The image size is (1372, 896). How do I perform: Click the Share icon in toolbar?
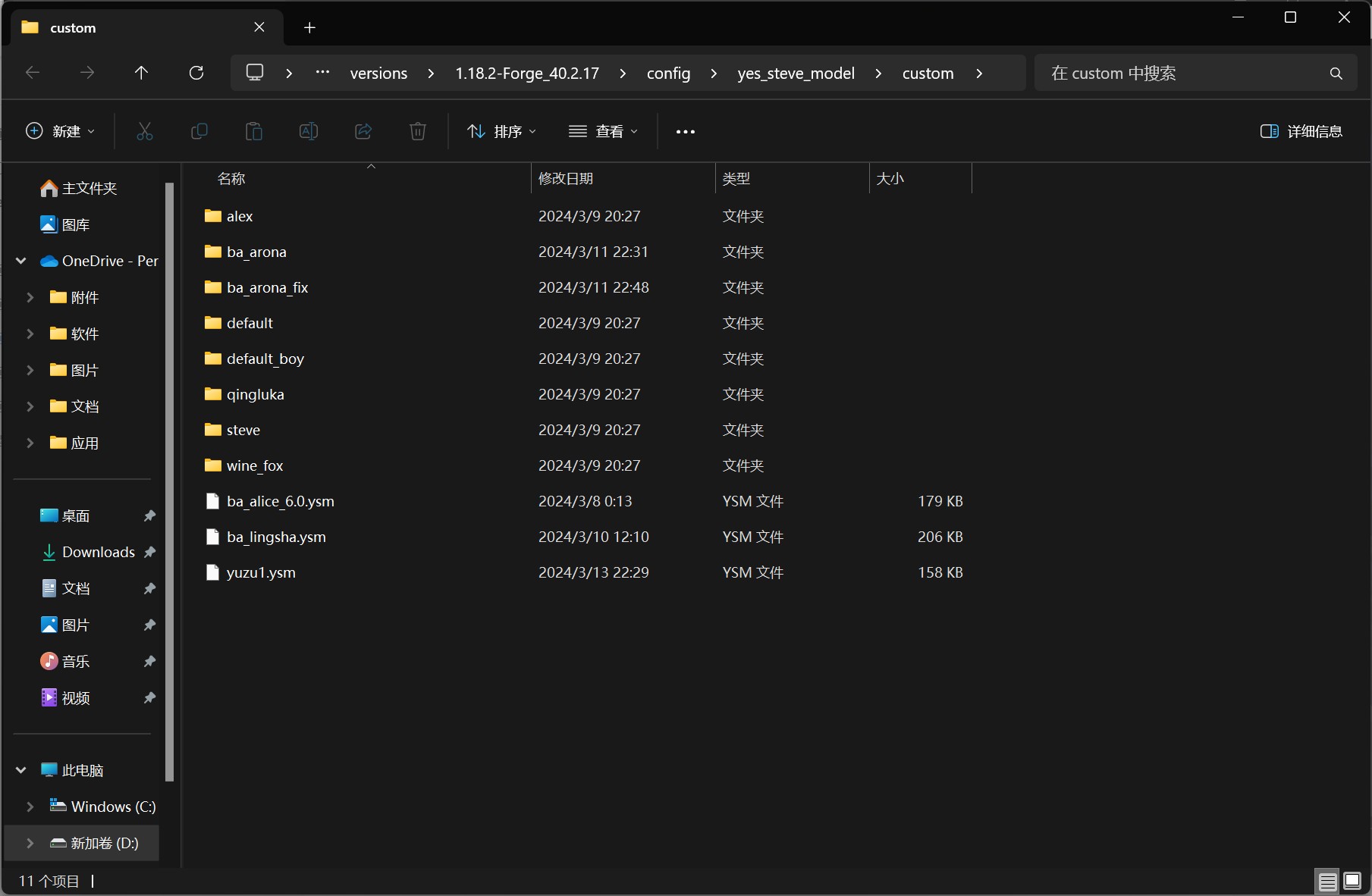click(x=363, y=132)
